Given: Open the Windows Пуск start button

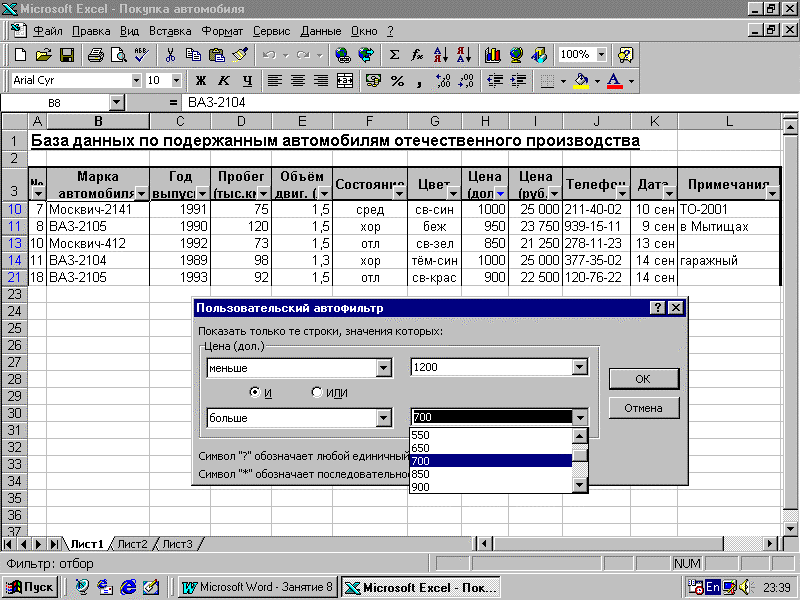Looking at the screenshot, I should [x=31, y=587].
